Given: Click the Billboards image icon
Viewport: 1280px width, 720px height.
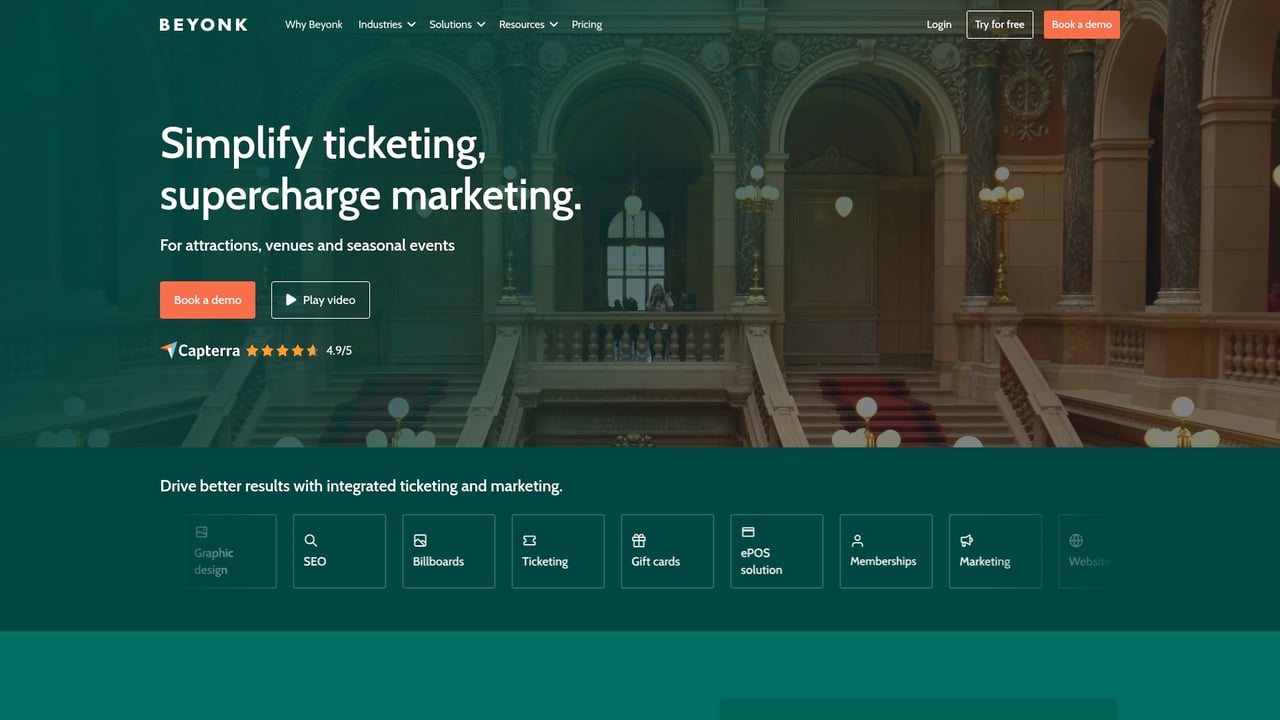Looking at the screenshot, I should [x=420, y=540].
